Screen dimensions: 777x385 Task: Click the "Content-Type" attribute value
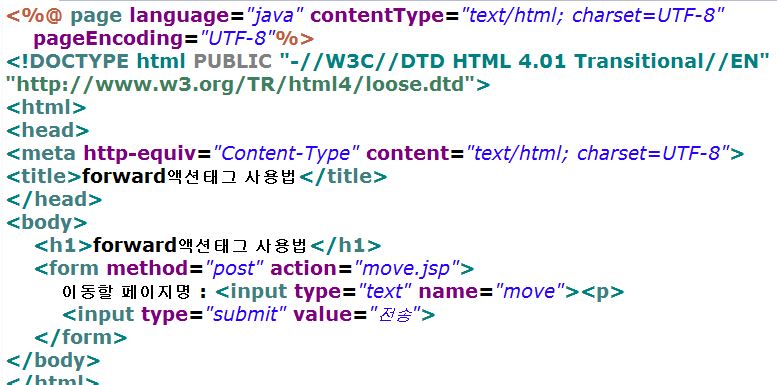285,153
